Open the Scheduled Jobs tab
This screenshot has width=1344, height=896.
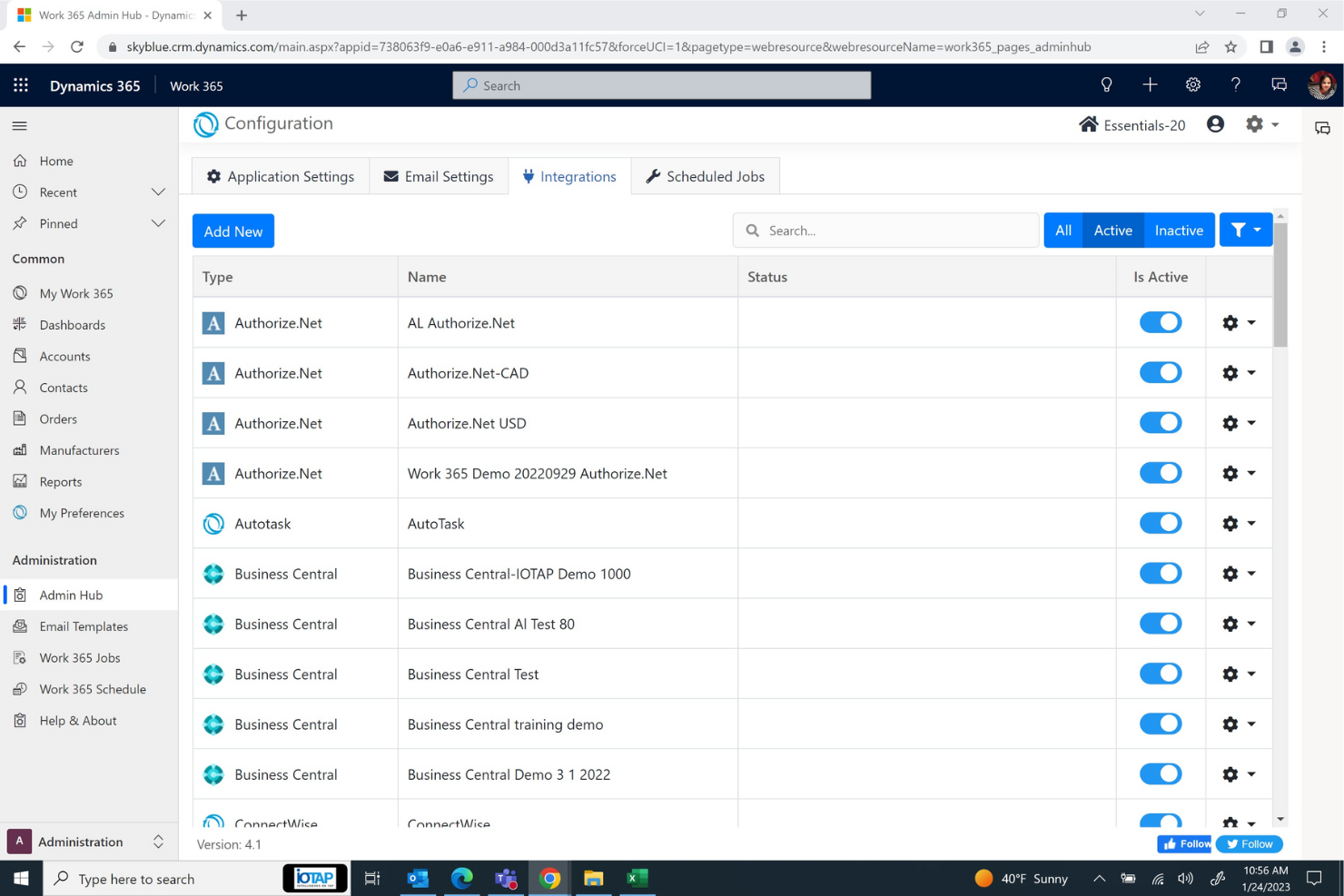click(706, 176)
